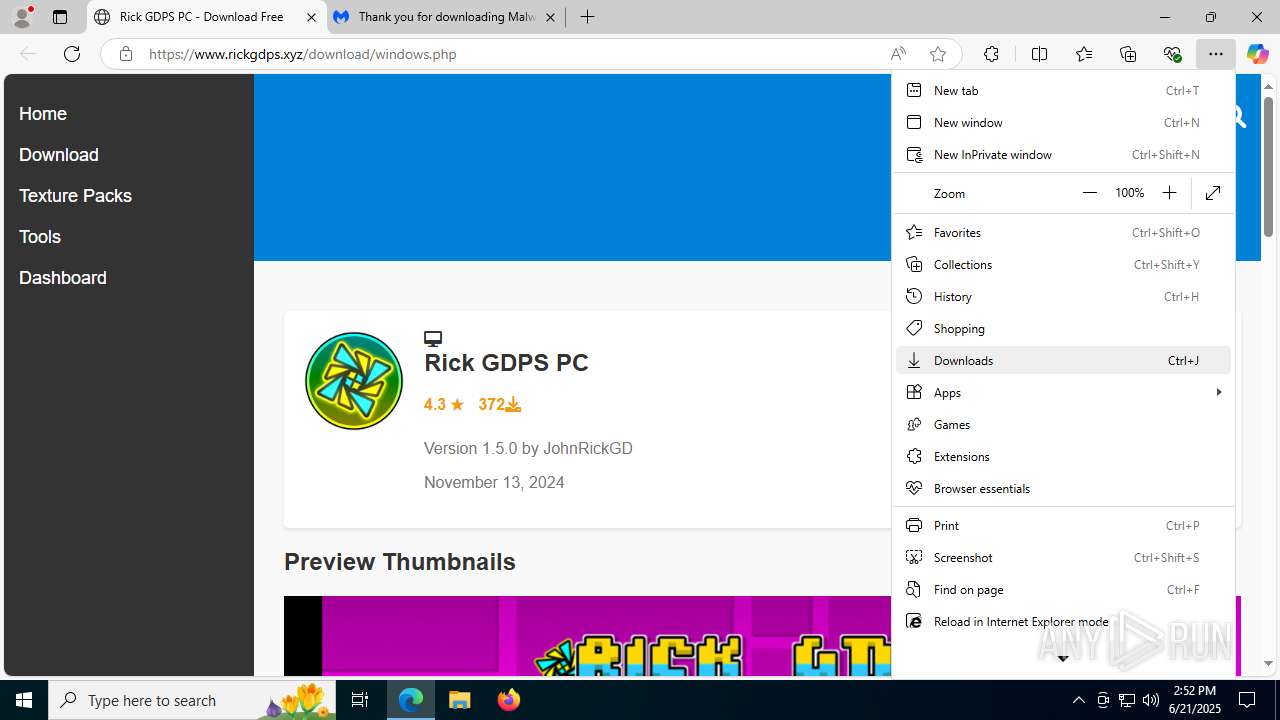Open New window menu entry
Viewport: 1280px width, 720px height.
point(1063,122)
